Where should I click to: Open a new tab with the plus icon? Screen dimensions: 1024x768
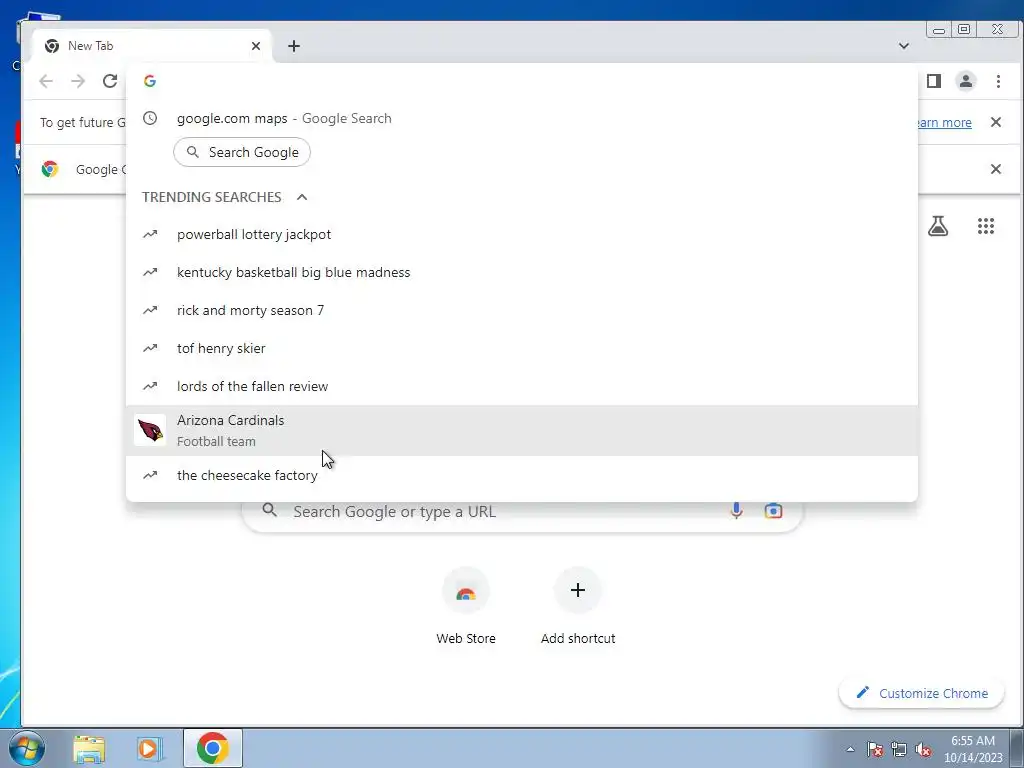click(x=294, y=46)
